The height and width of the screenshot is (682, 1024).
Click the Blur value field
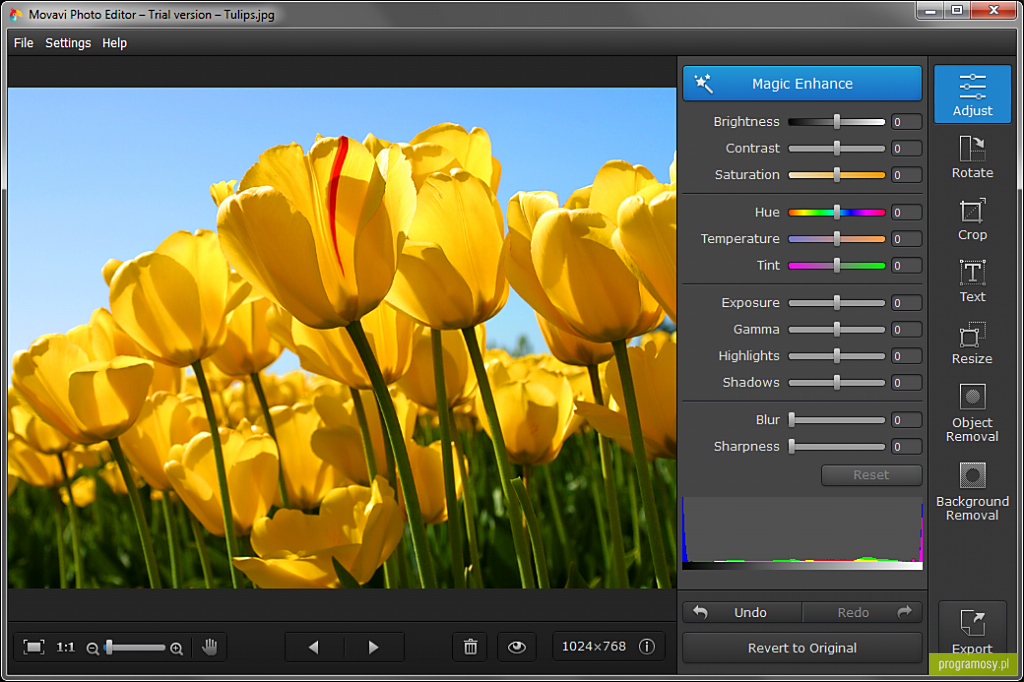[906, 419]
